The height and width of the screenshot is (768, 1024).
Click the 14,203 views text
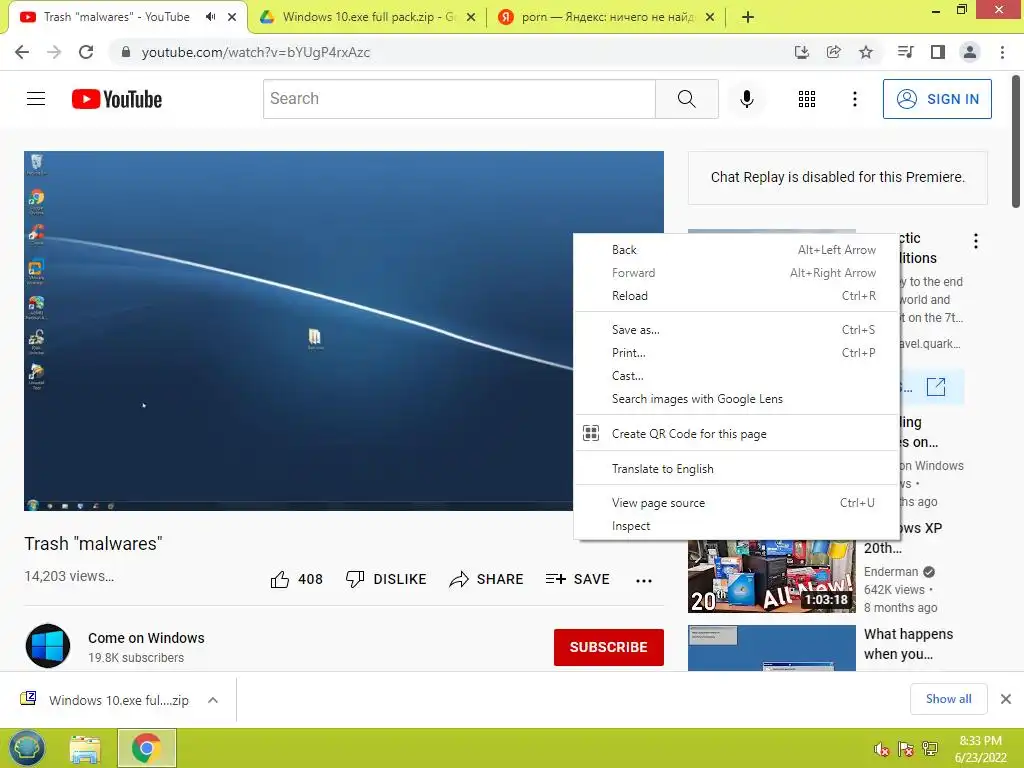(x=69, y=576)
